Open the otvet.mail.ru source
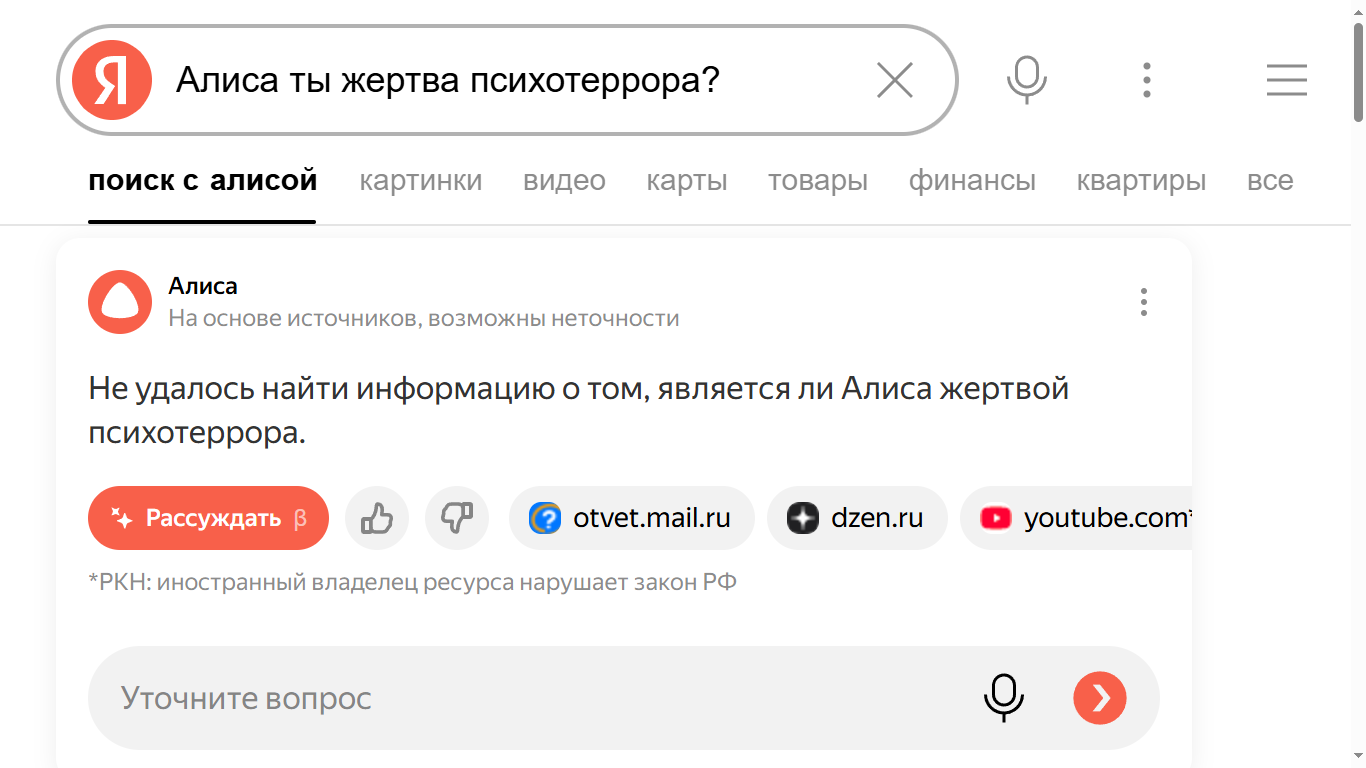This screenshot has height=768, width=1366. [x=631, y=518]
